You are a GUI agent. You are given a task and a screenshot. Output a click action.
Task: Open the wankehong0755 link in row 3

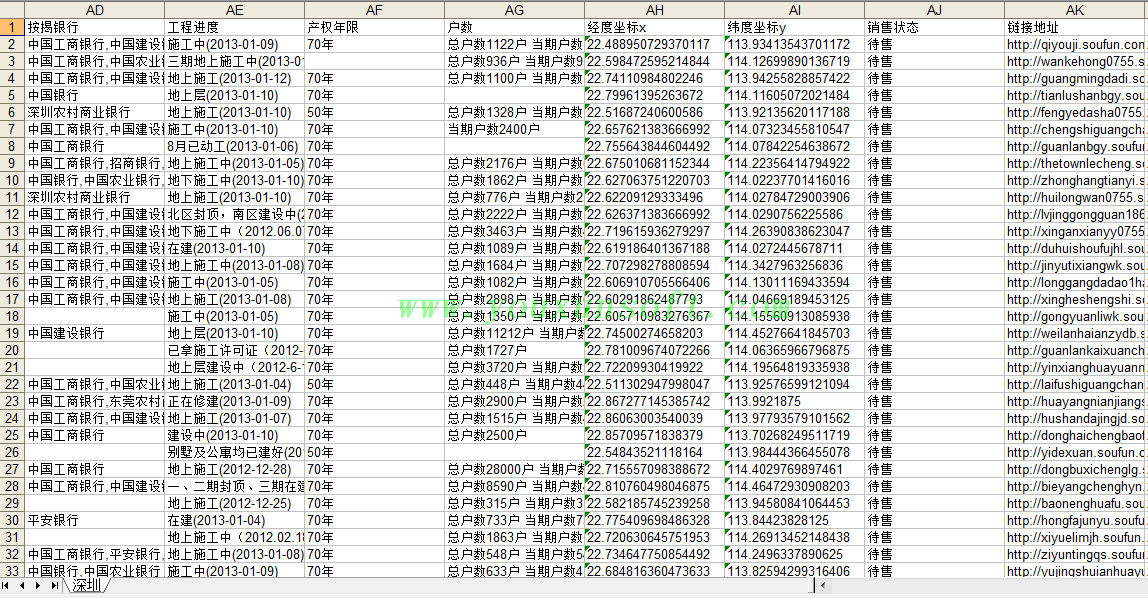(1075, 61)
